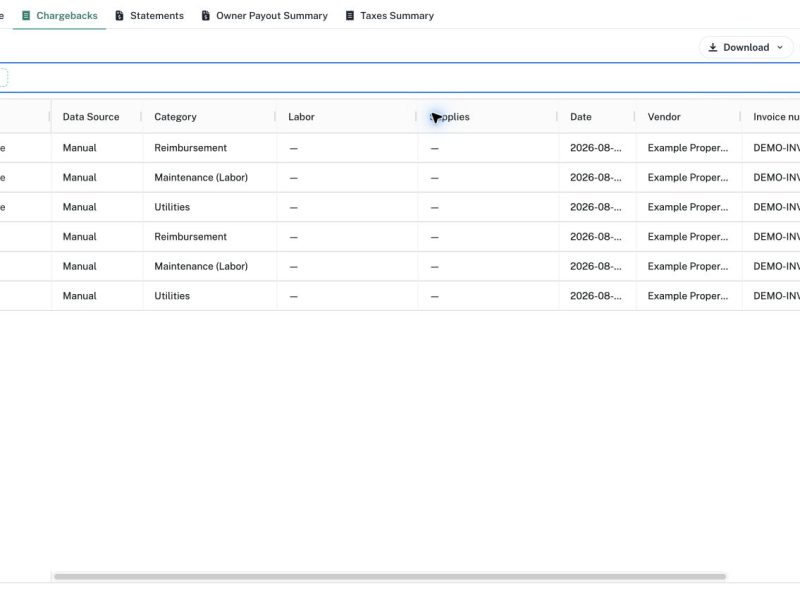
Task: Click date cell in first Reimbursement row
Action: point(595,148)
